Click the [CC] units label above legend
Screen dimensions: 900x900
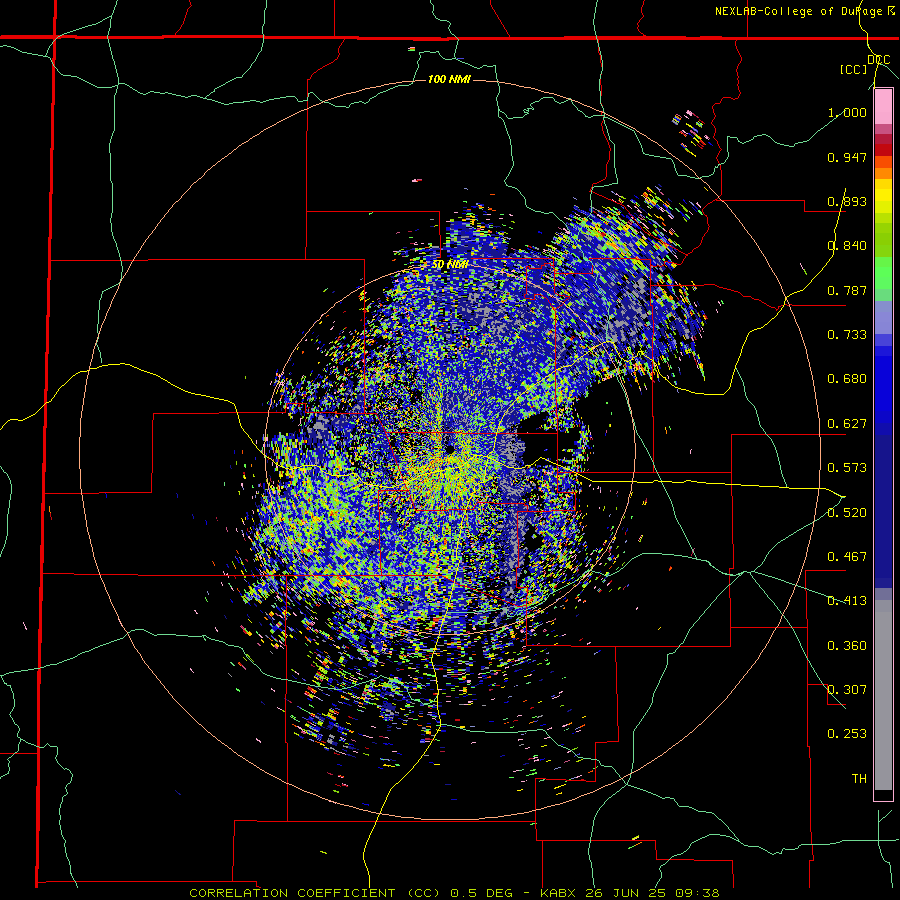tap(854, 69)
